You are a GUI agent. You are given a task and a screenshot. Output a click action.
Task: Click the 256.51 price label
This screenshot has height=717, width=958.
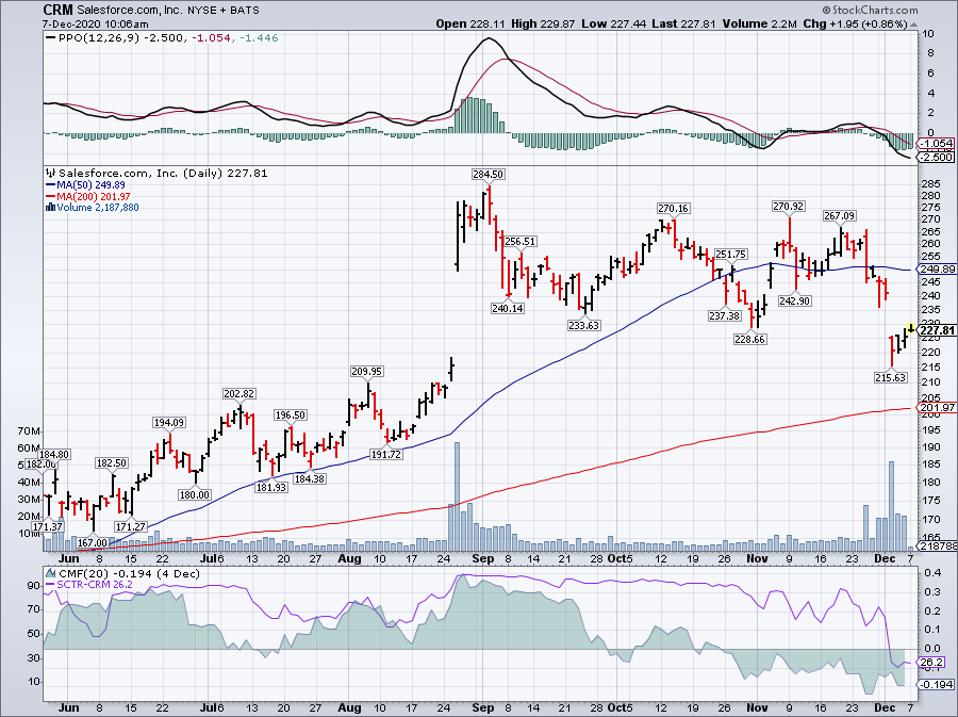[520, 242]
